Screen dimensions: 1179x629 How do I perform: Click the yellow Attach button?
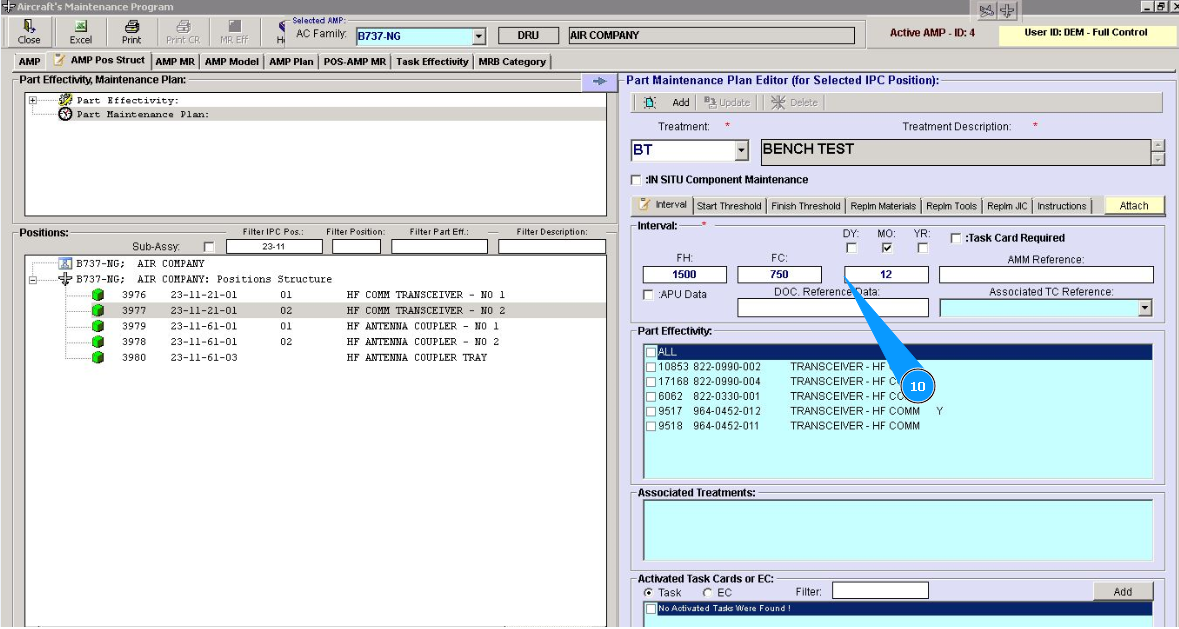(1134, 206)
